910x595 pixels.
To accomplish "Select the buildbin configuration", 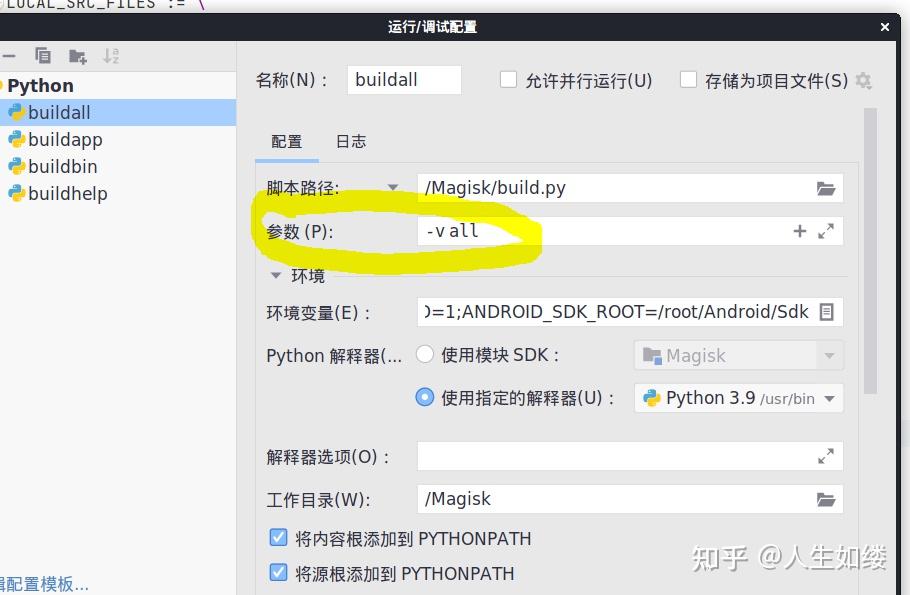I will (x=62, y=166).
